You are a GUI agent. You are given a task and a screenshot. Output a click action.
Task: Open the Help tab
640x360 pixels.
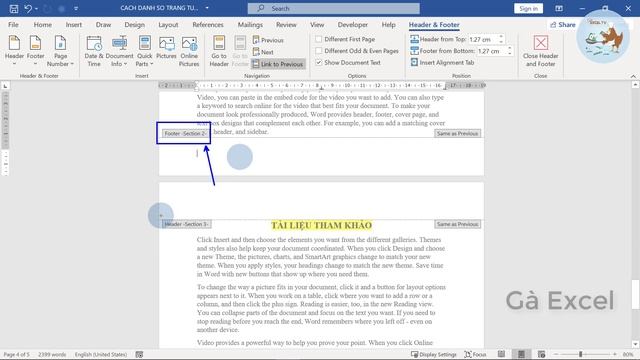tap(388, 25)
